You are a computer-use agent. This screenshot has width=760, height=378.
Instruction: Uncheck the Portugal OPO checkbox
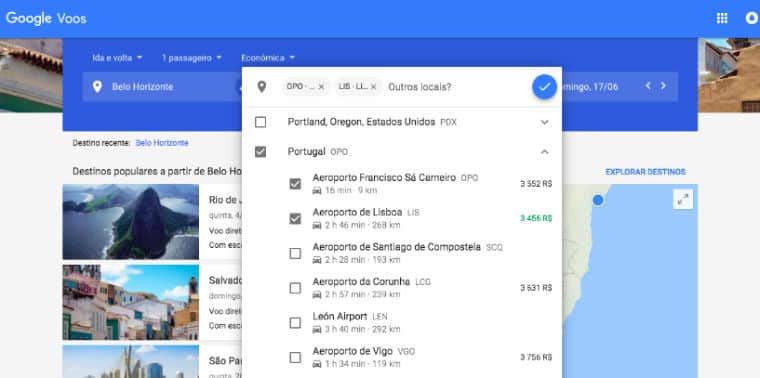(260, 152)
